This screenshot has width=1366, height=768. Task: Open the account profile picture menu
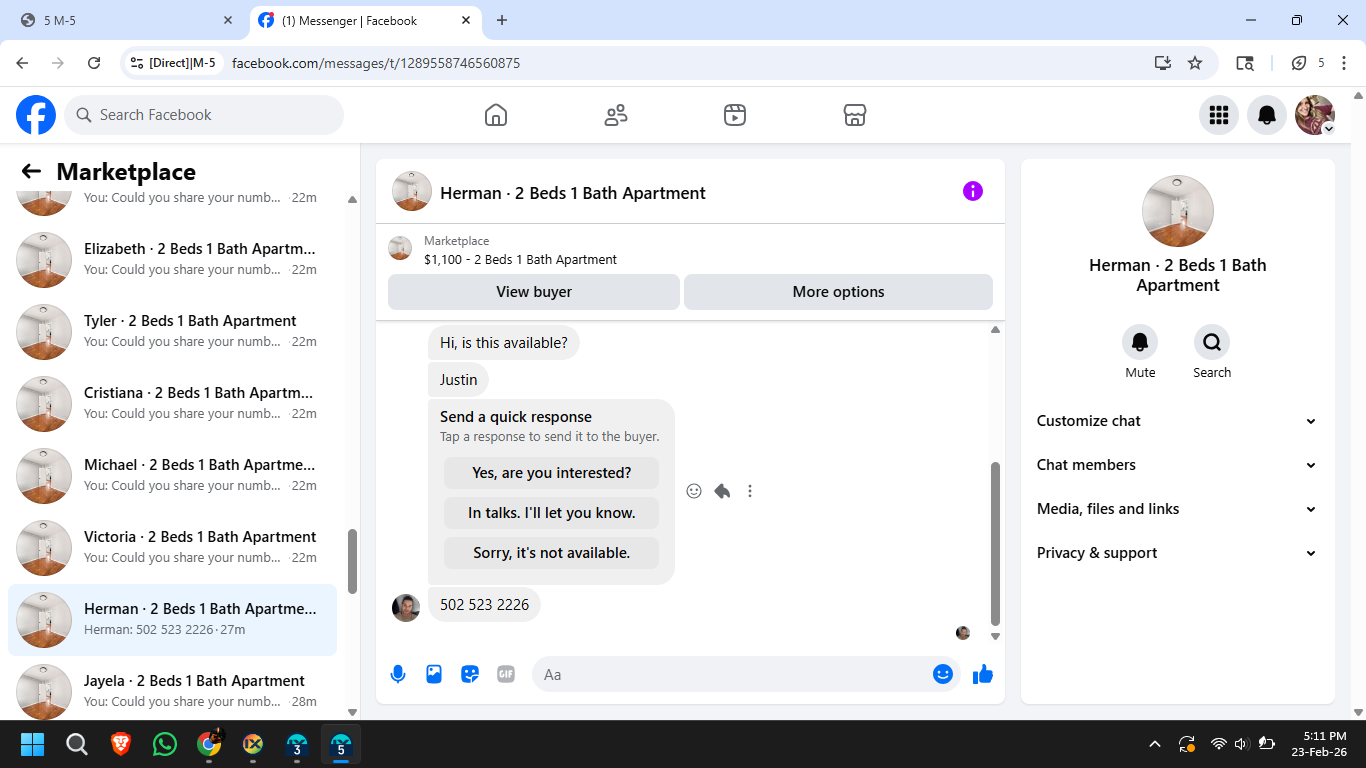[1315, 115]
